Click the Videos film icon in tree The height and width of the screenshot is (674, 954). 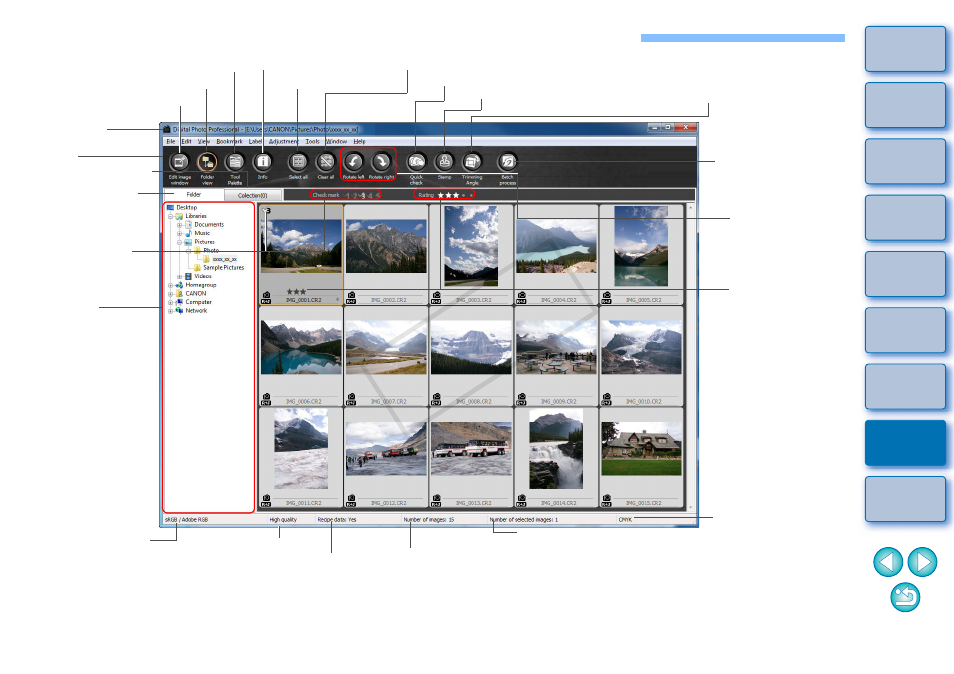click(x=189, y=276)
